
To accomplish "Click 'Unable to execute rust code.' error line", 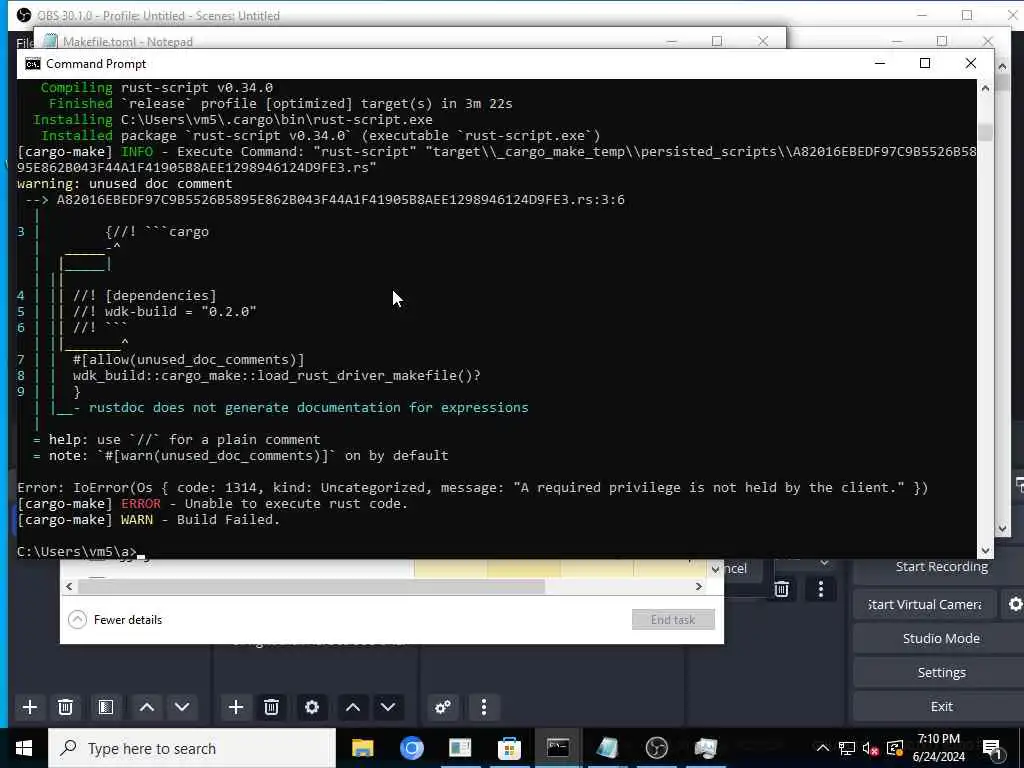I will [x=212, y=504].
